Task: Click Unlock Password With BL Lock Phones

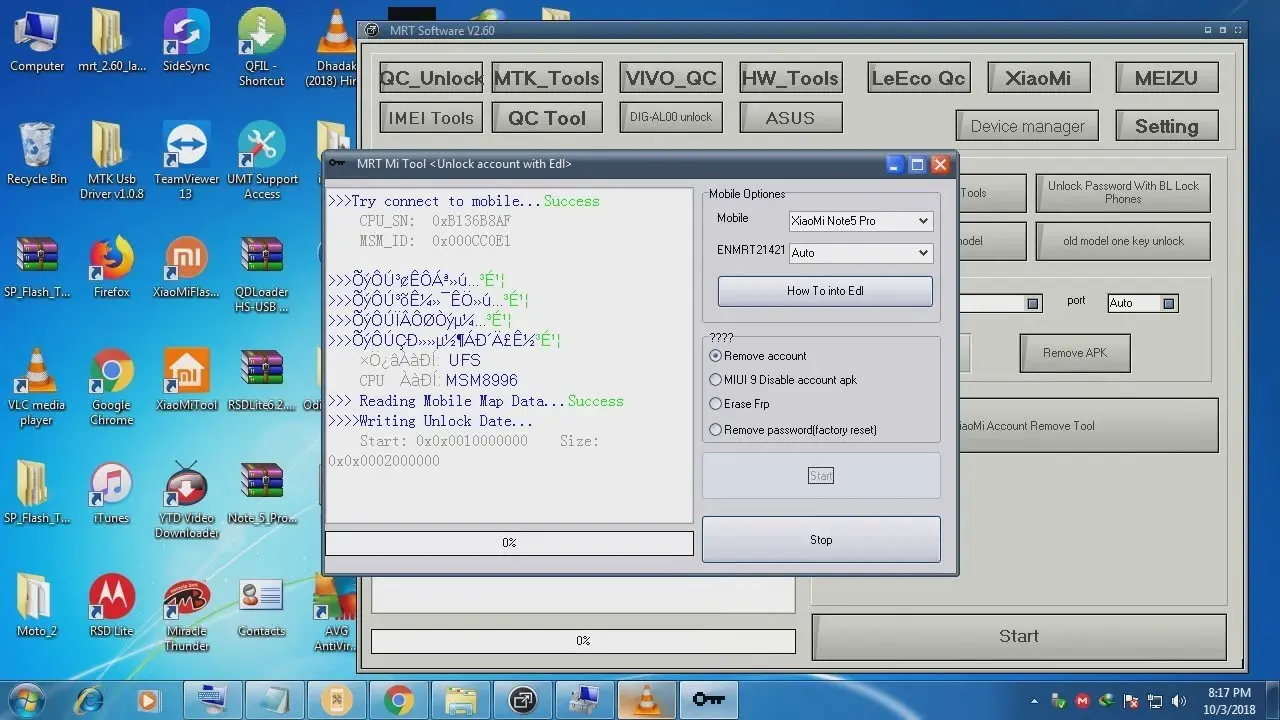Action: (1123, 192)
